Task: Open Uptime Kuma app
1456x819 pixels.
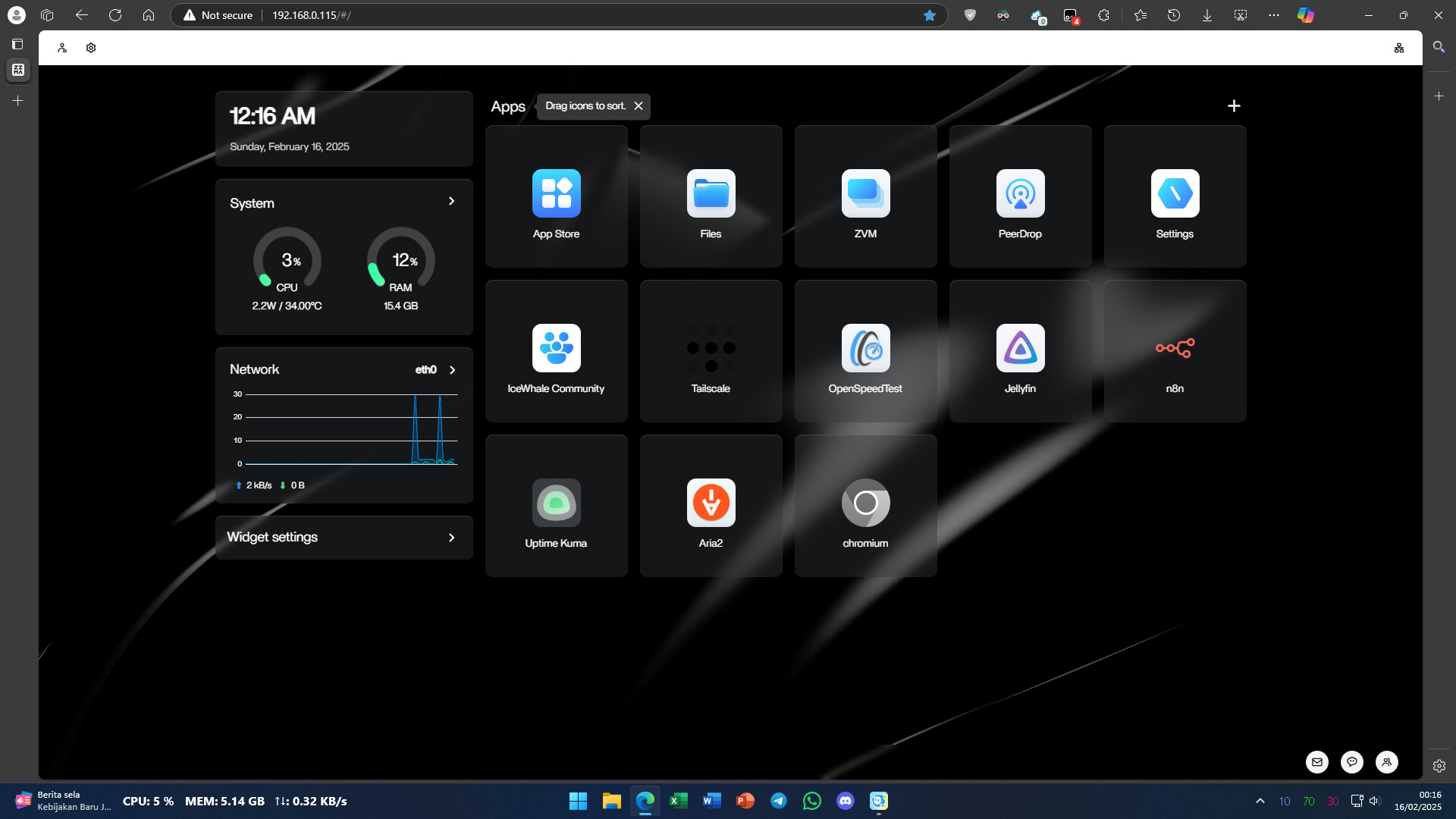Action: point(556,506)
